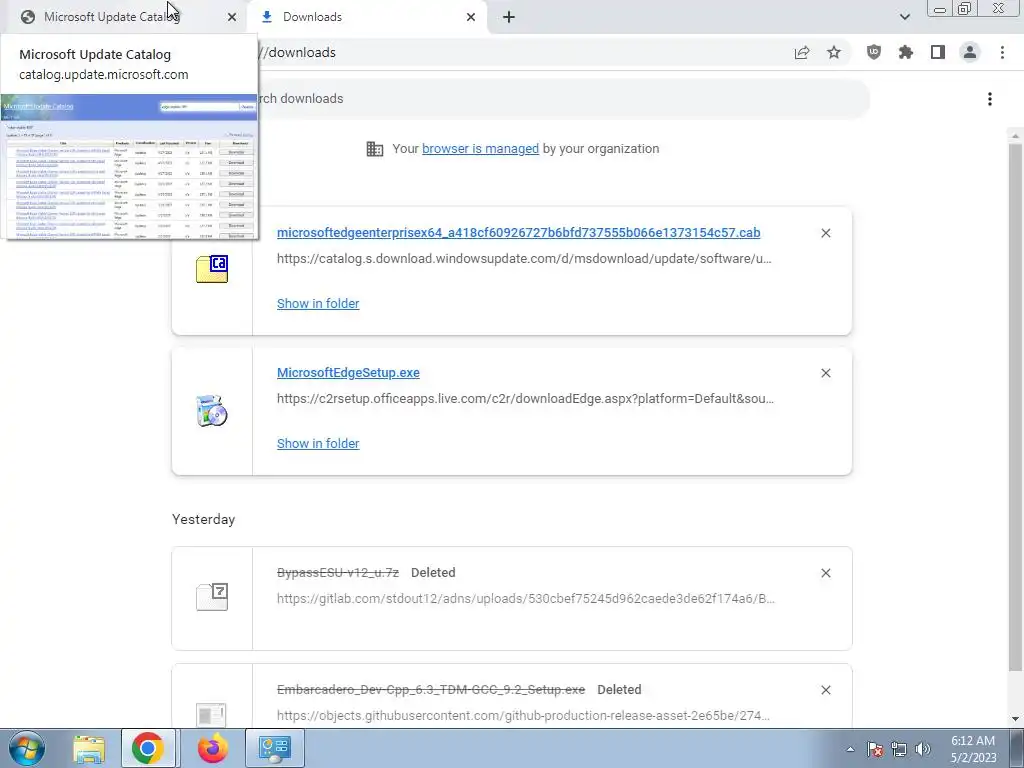Click the scrollbar up arrow
1024x768 pixels.
coord(1015,135)
